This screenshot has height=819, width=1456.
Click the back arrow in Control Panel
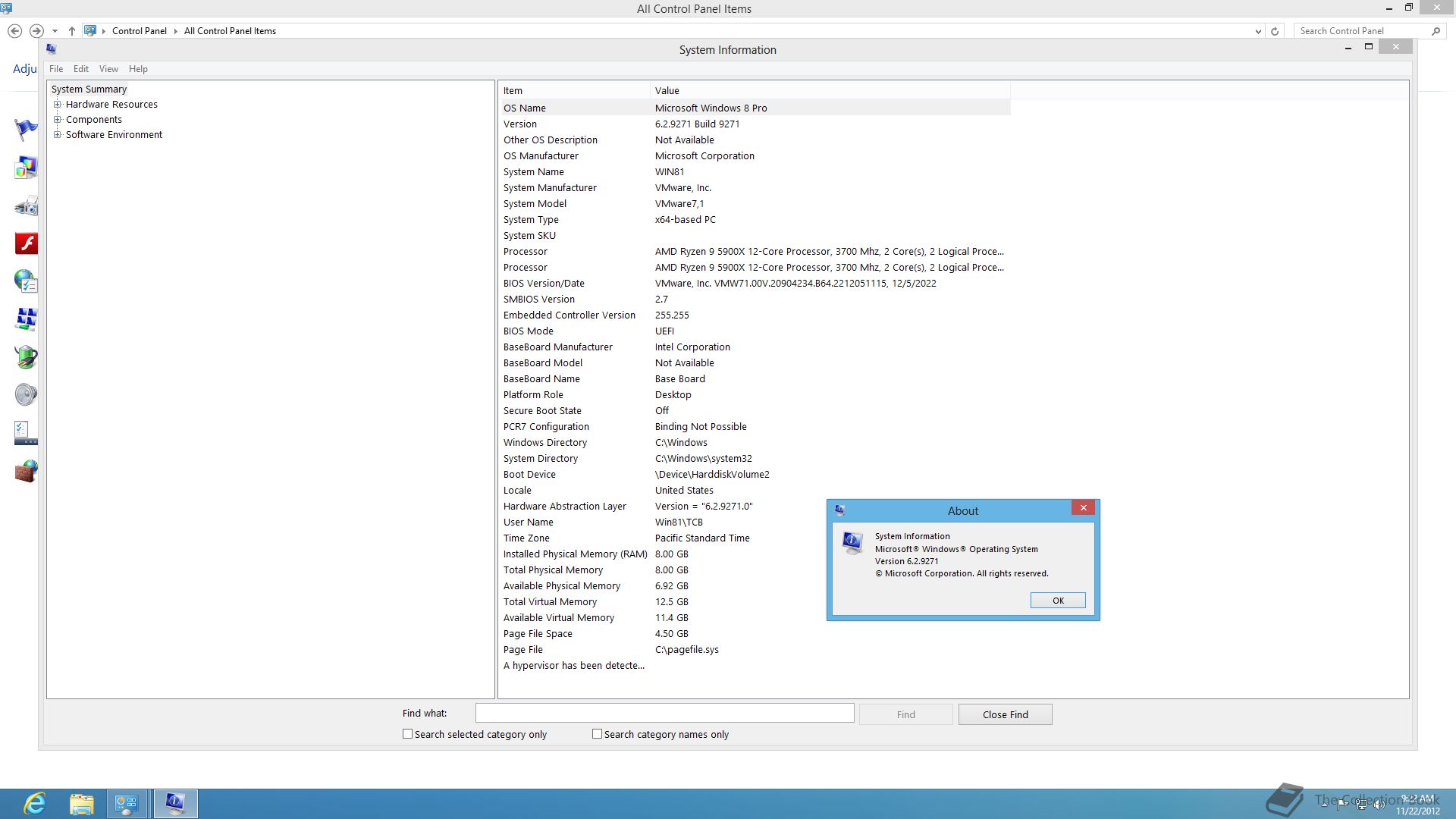[x=14, y=31]
